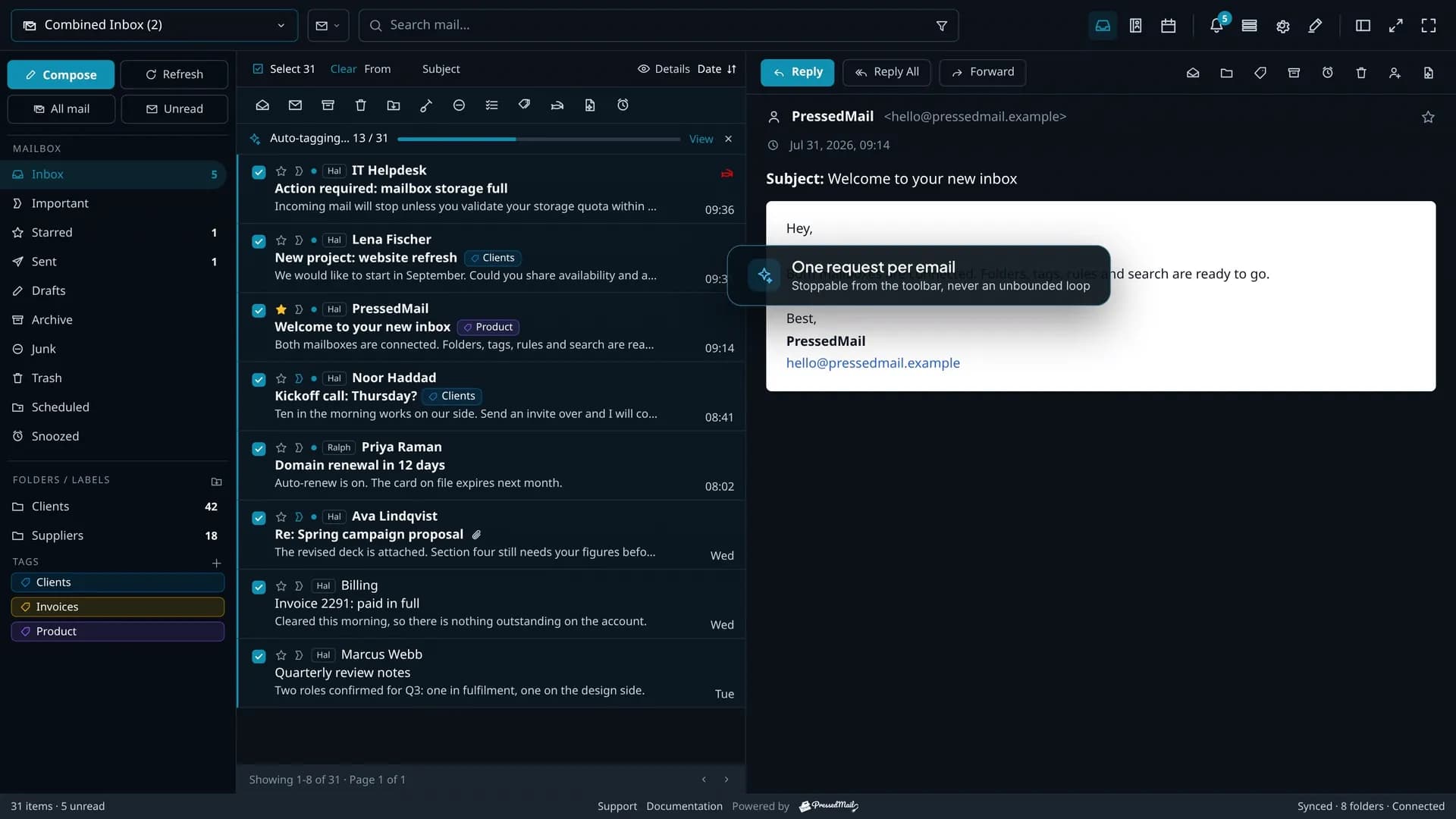
Task: Click the Compose button
Action: pos(61,74)
